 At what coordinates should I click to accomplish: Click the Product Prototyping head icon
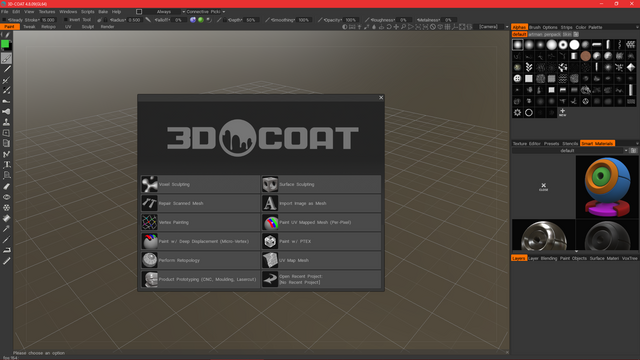pos(149,279)
